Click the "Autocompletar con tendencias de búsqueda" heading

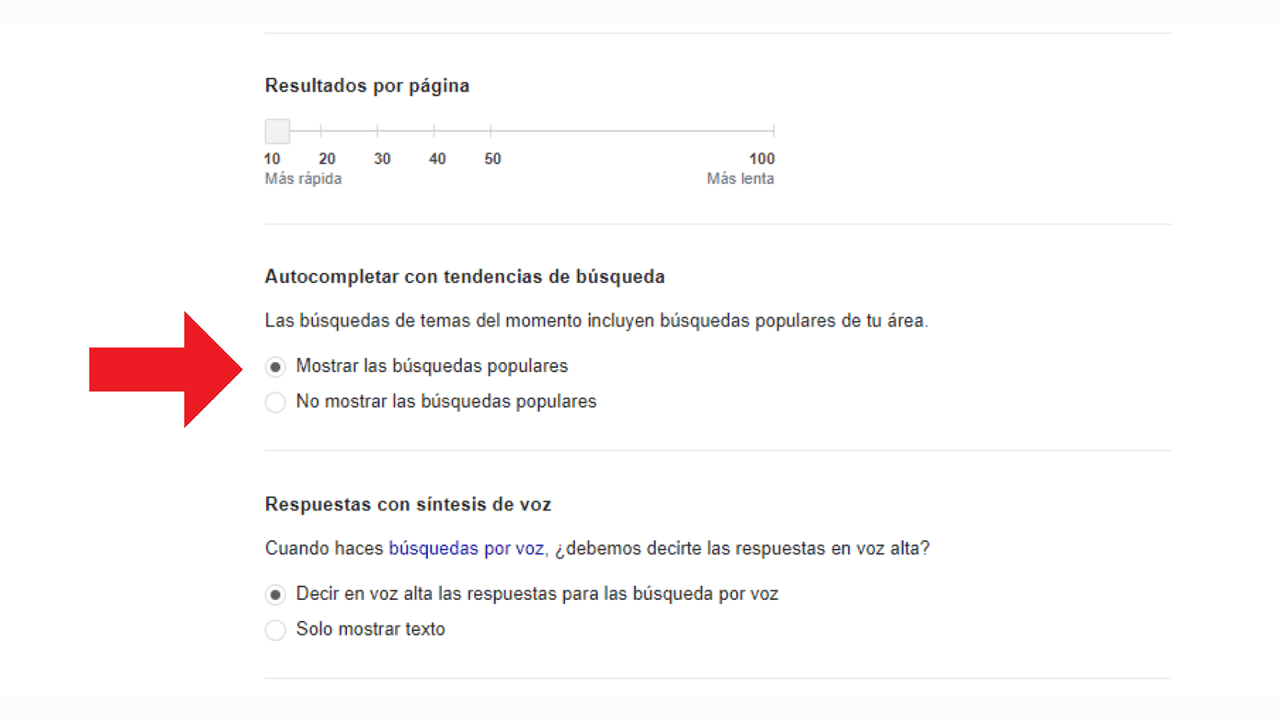[x=464, y=277]
